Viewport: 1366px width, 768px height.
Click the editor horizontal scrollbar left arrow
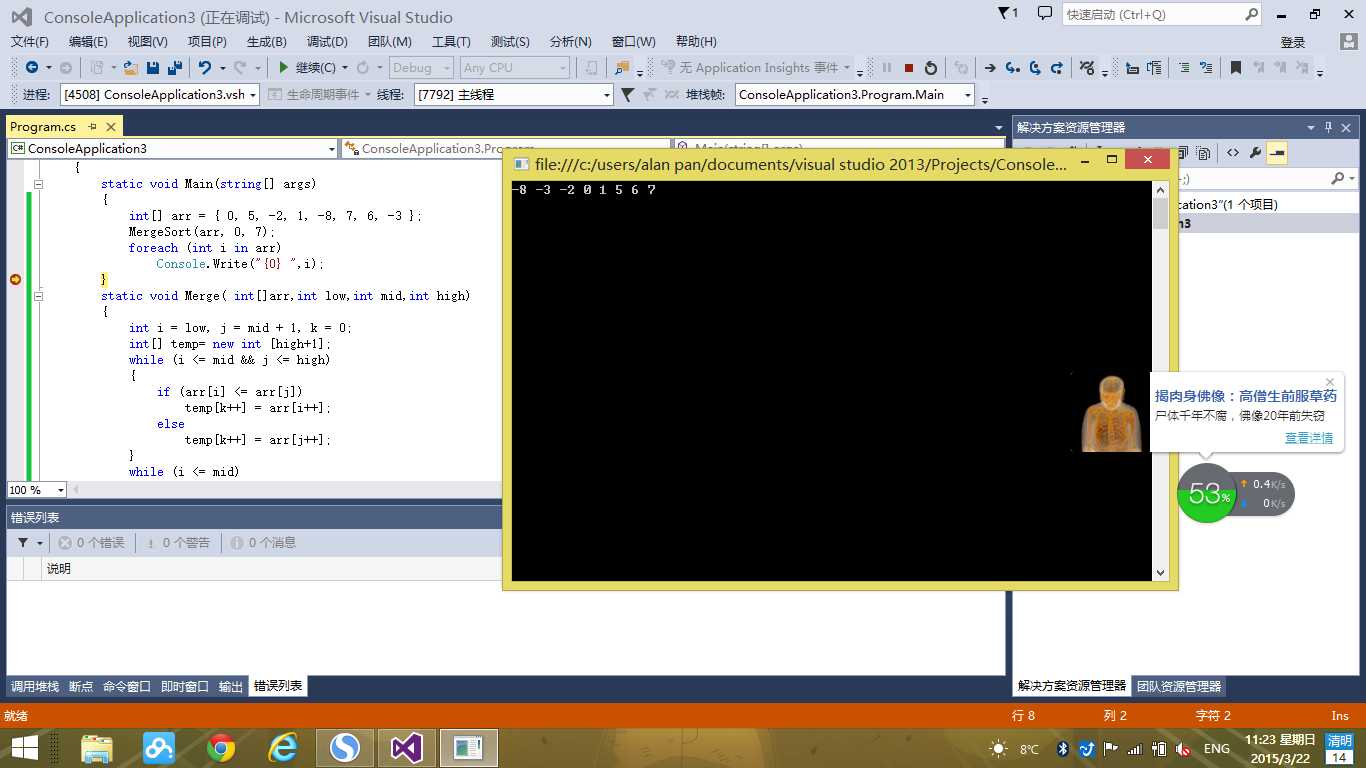click(76, 490)
